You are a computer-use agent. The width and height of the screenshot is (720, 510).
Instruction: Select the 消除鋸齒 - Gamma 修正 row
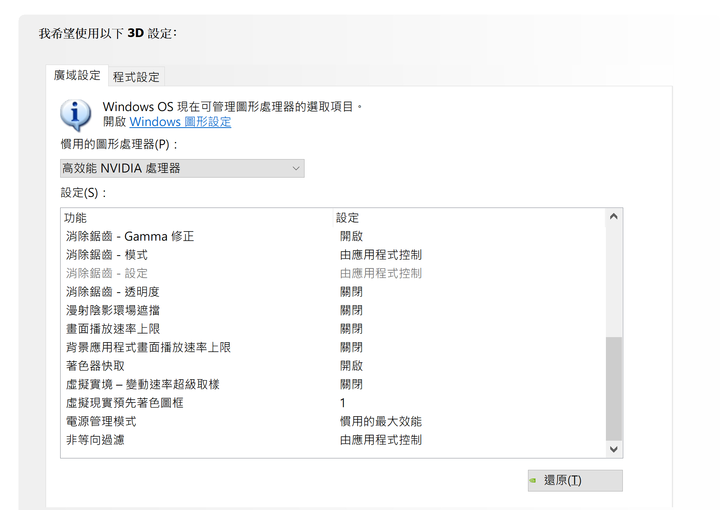coord(333,236)
